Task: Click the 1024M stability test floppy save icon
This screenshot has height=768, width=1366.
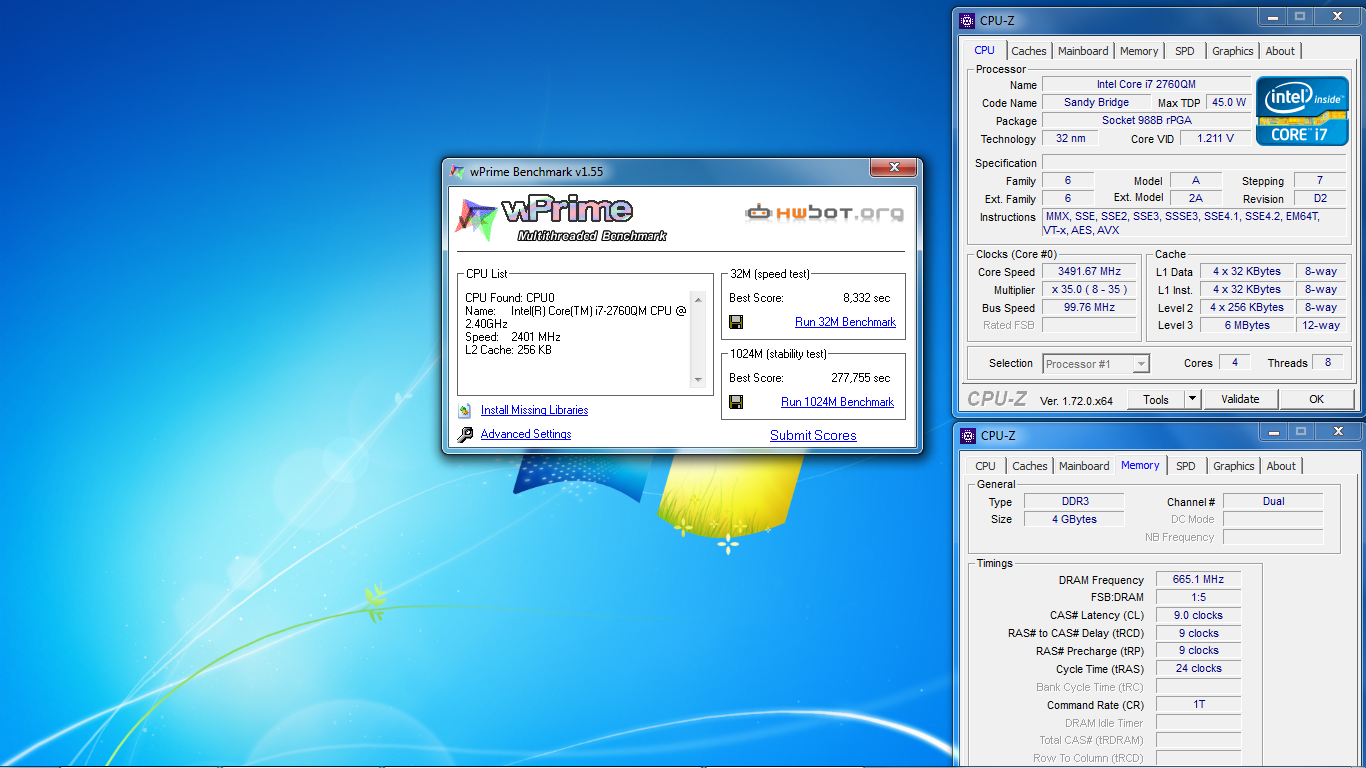Action: (x=736, y=402)
